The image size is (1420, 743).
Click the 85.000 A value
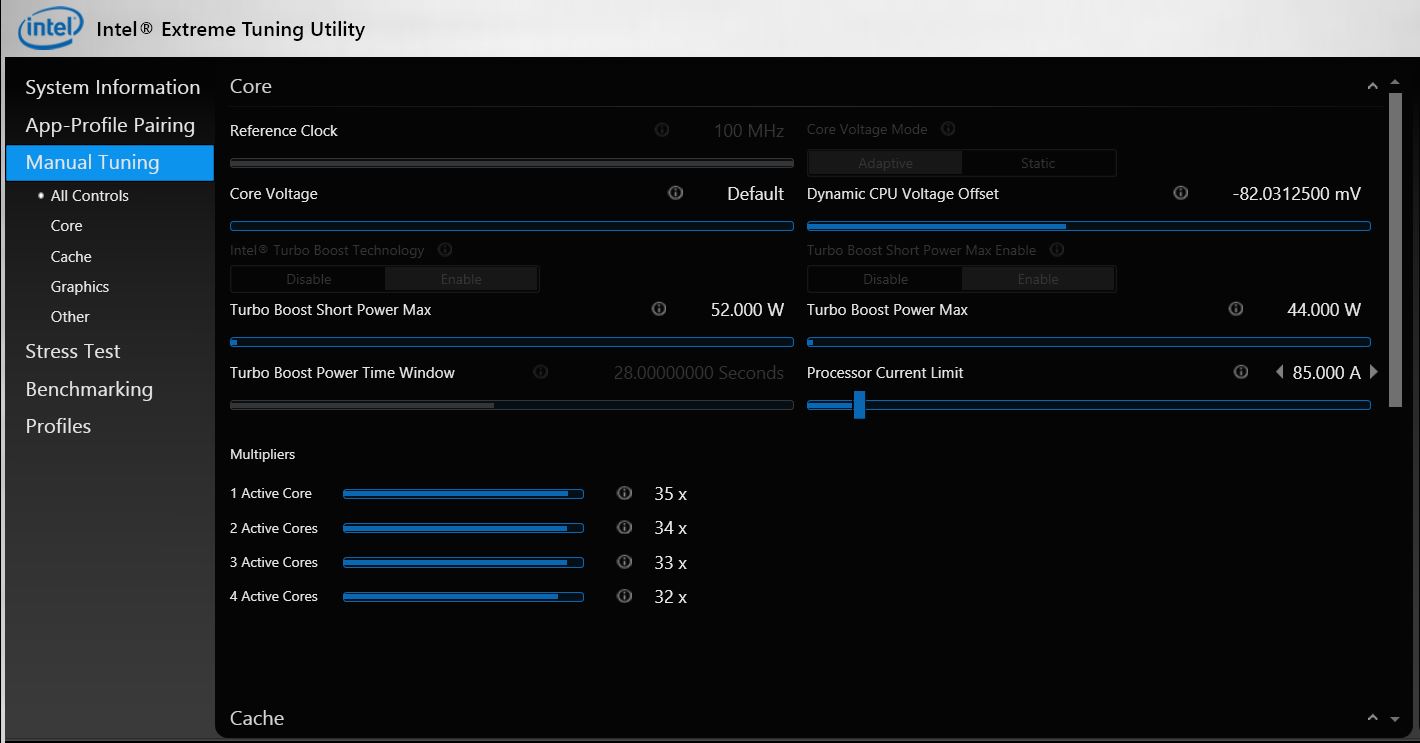pyautogui.click(x=1326, y=372)
